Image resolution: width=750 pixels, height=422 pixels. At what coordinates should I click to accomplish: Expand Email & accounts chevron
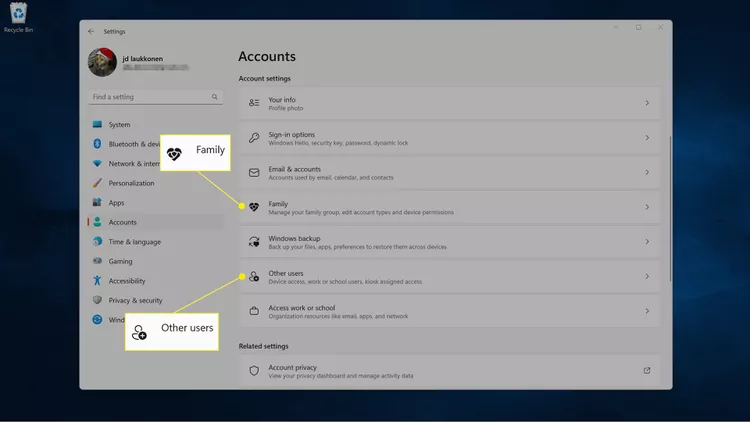[647, 172]
